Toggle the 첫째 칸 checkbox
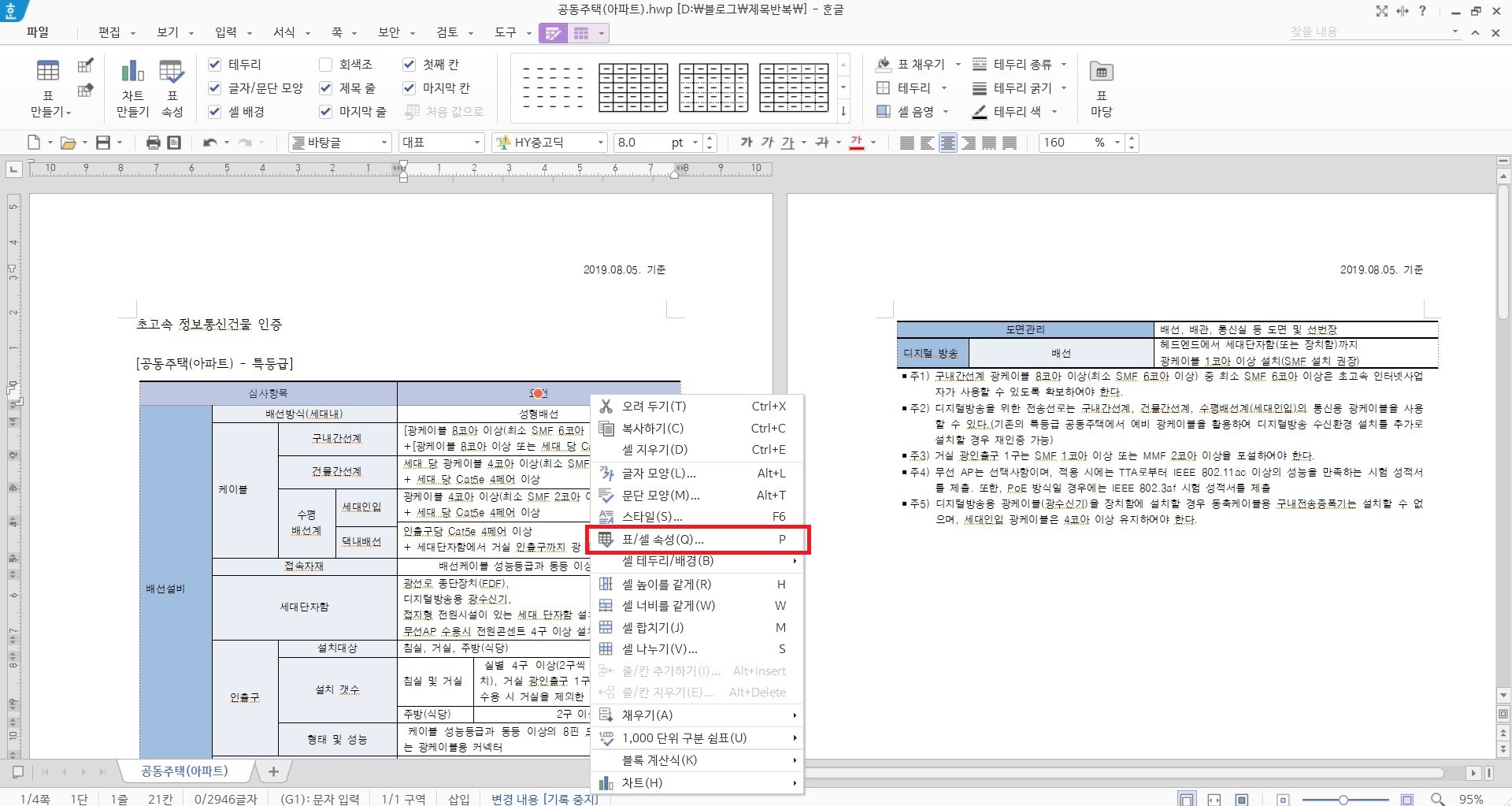The image size is (1512, 806). pyautogui.click(x=409, y=64)
